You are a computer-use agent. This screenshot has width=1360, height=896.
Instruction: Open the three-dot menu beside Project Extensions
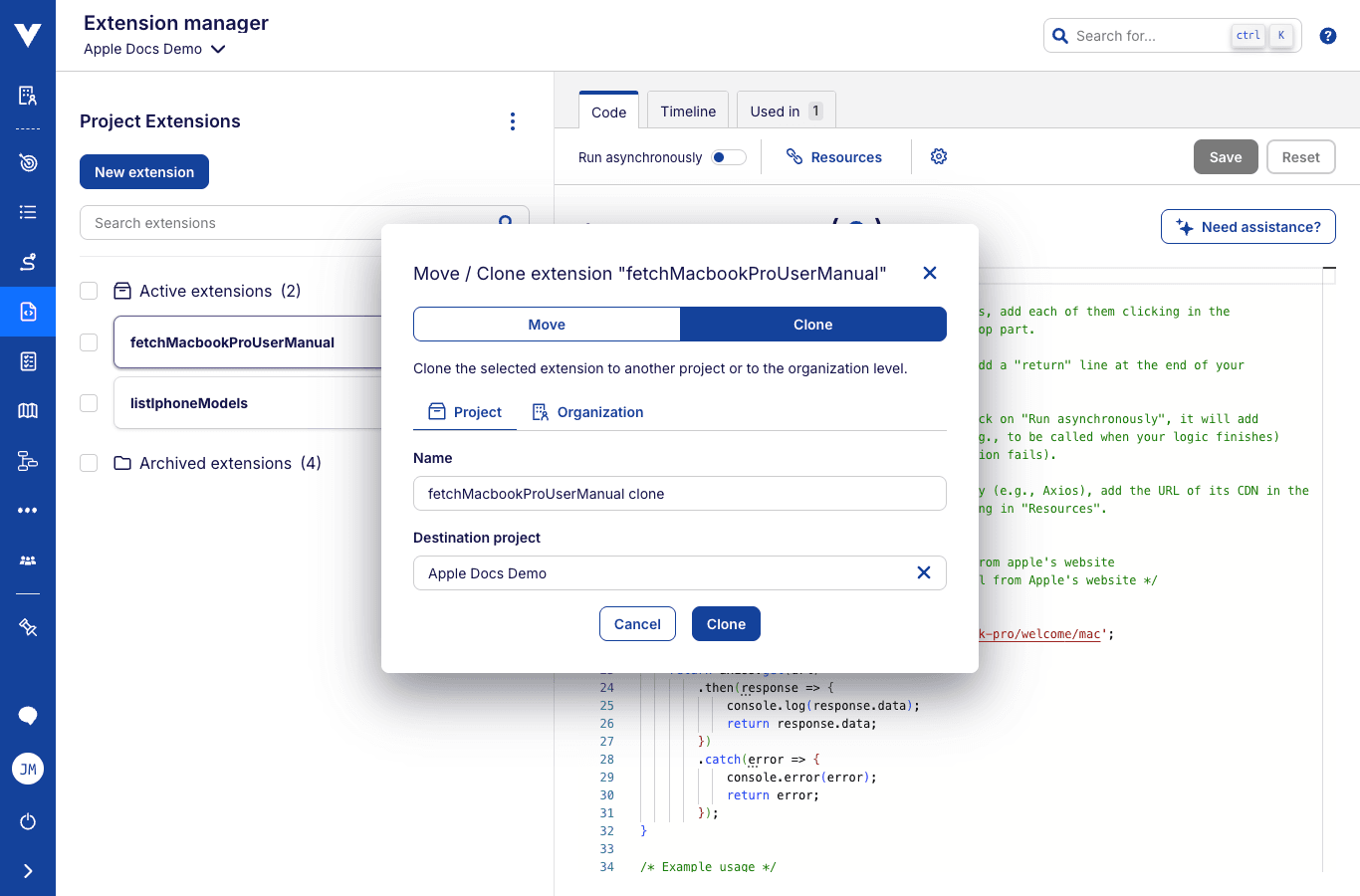pyautogui.click(x=513, y=120)
